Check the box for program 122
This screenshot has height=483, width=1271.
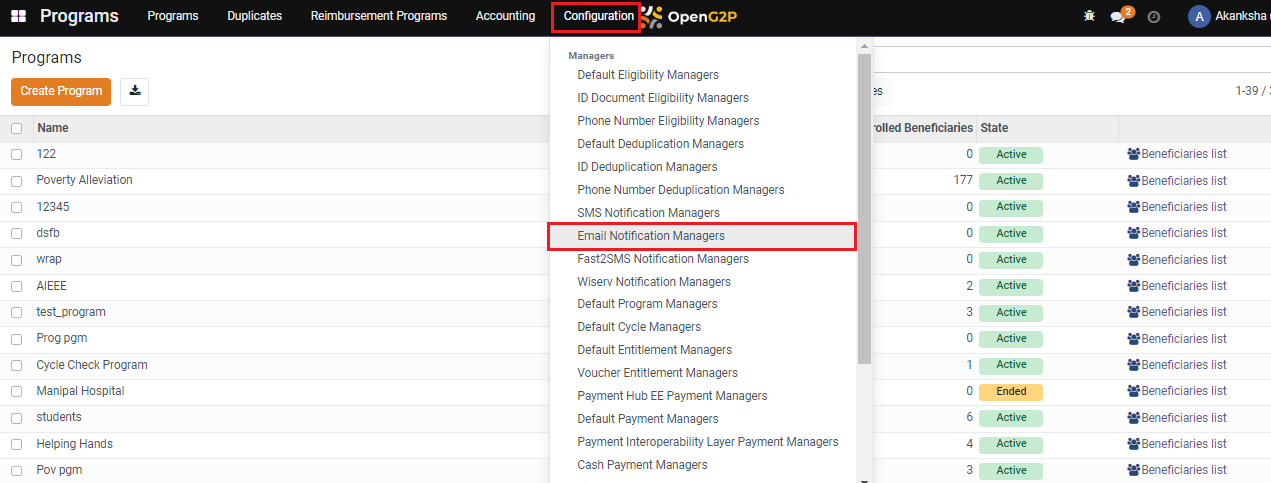[x=16, y=154]
